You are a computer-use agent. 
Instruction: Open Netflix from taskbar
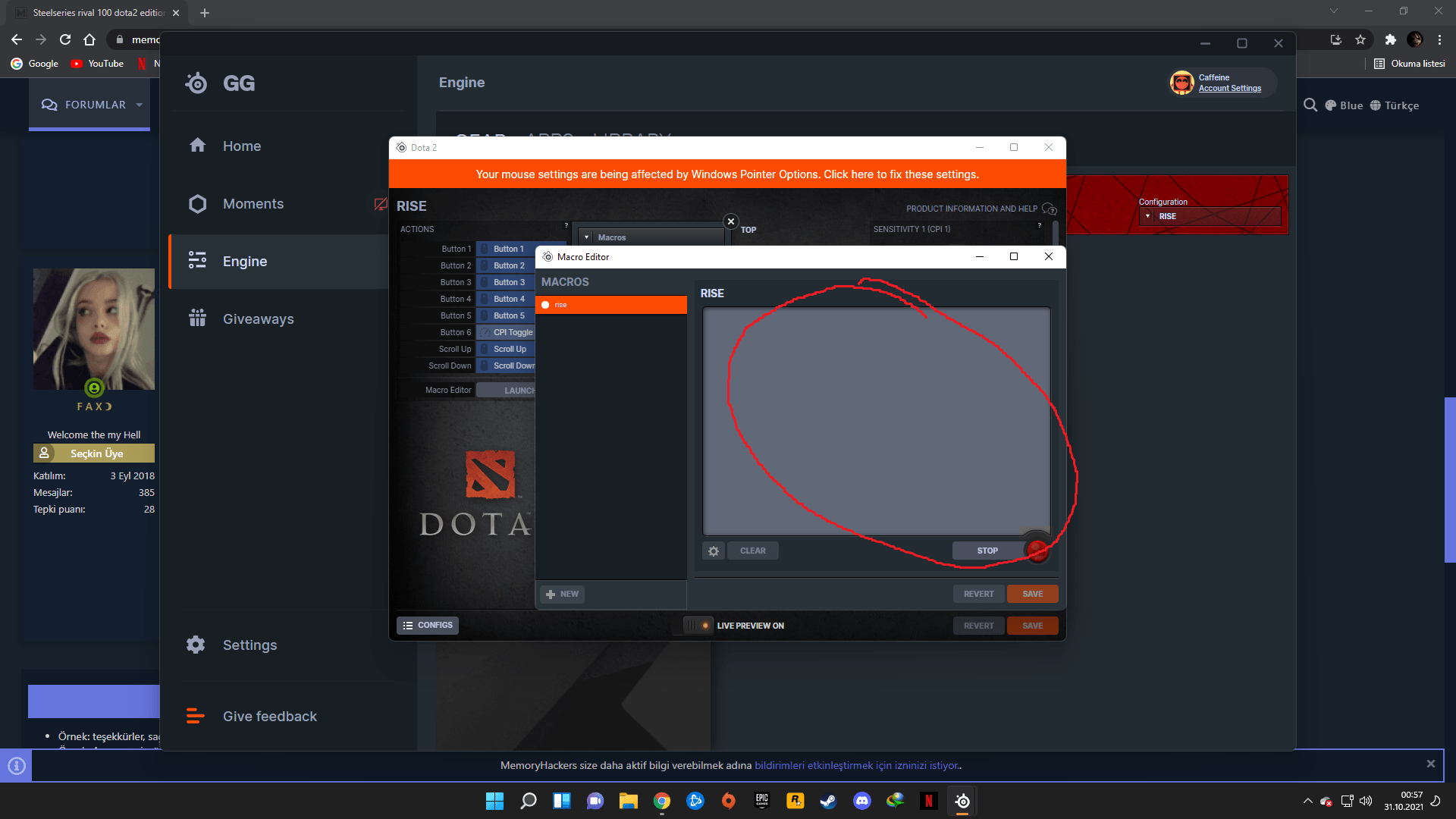pyautogui.click(x=928, y=801)
